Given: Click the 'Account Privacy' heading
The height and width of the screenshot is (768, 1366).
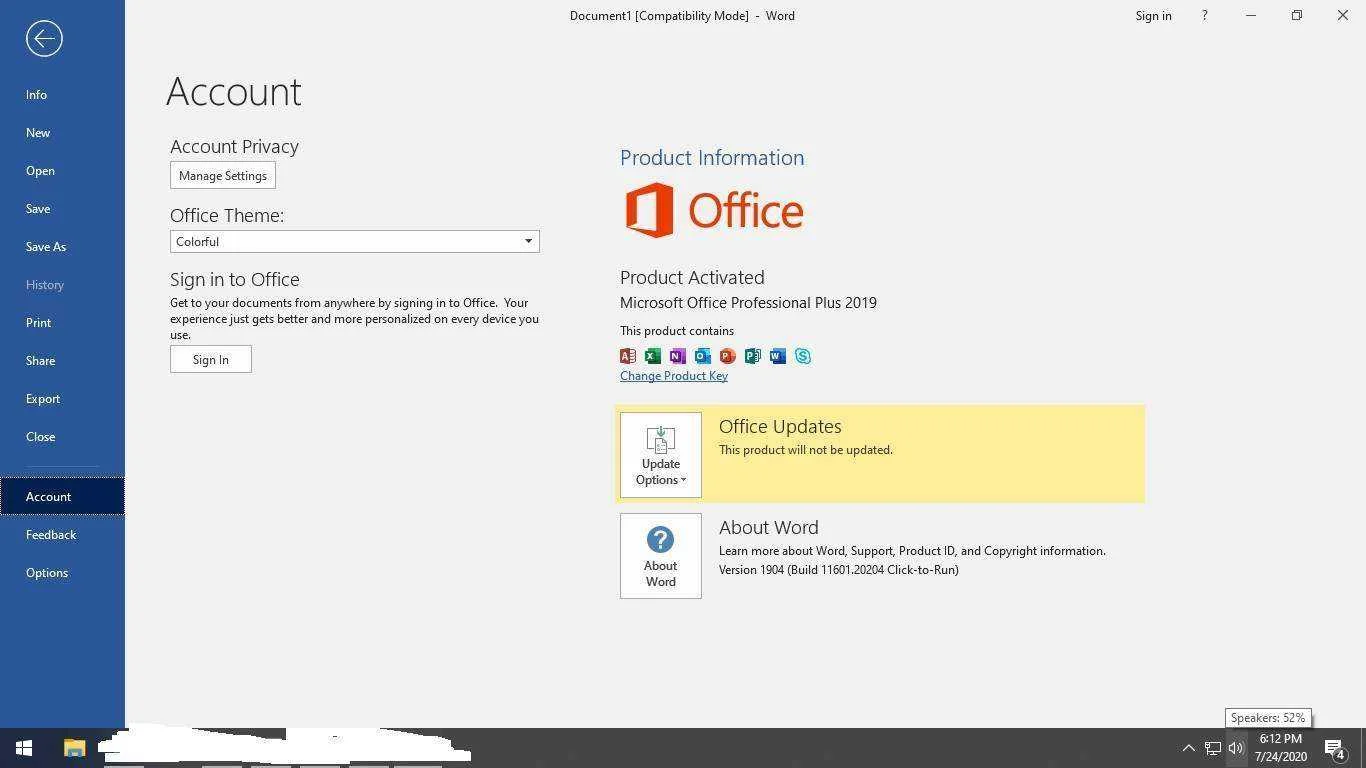Looking at the screenshot, I should [234, 146].
